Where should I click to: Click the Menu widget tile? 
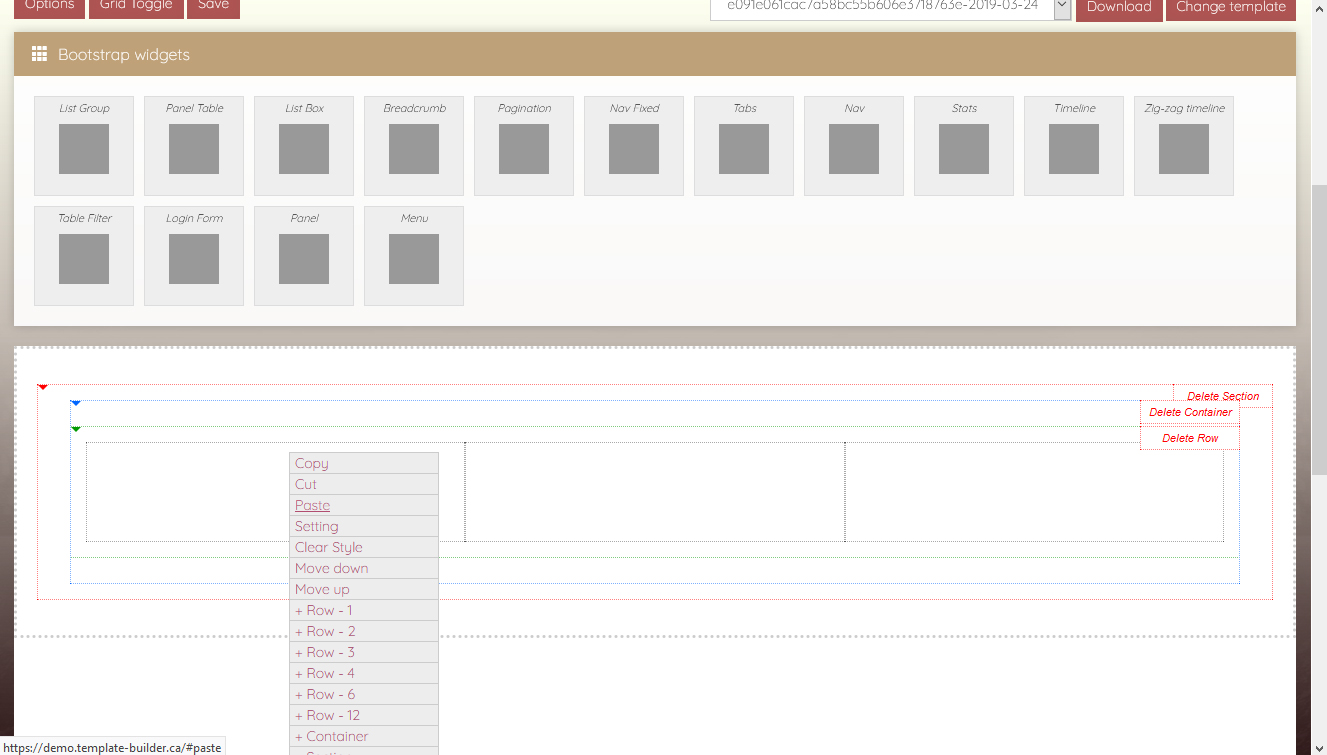(x=414, y=257)
